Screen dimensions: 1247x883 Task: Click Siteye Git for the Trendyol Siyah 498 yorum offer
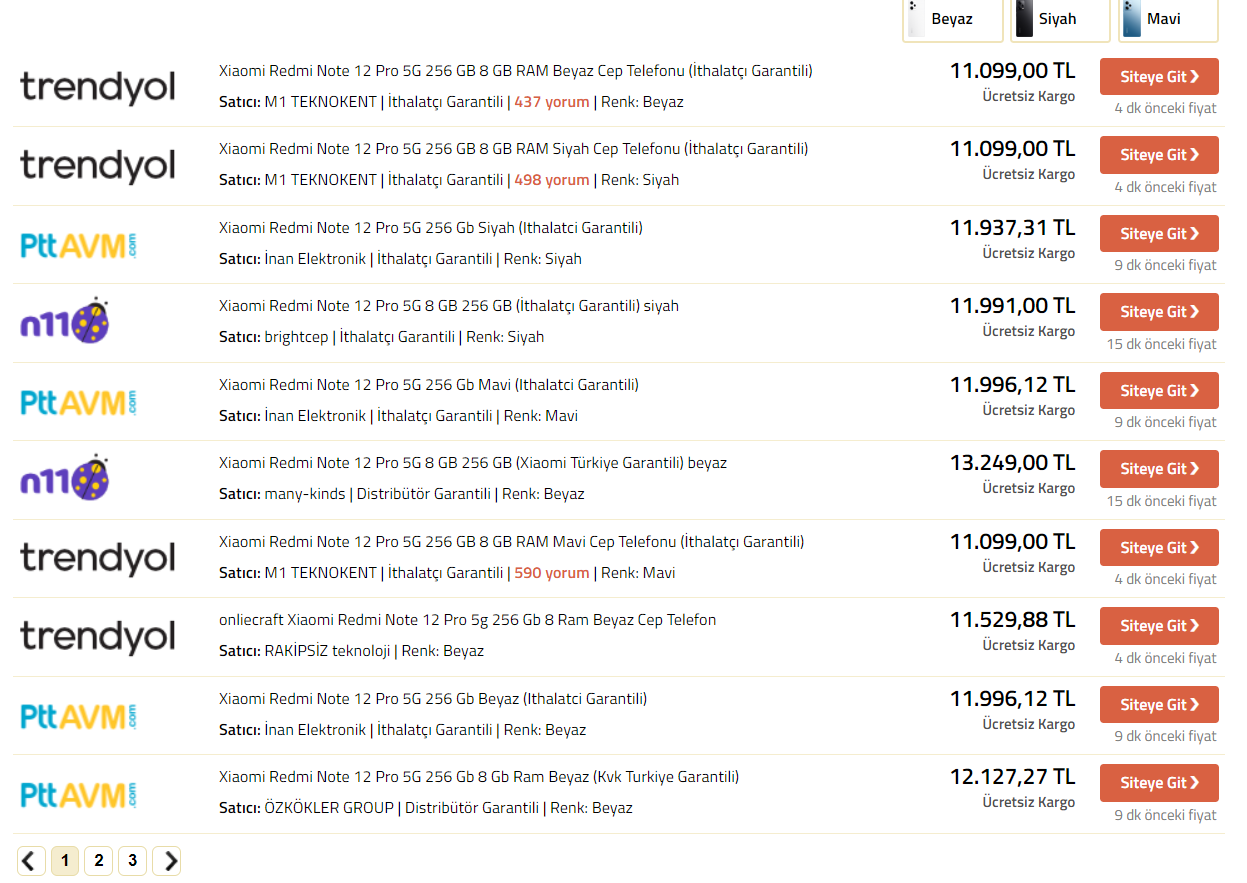pos(1159,155)
